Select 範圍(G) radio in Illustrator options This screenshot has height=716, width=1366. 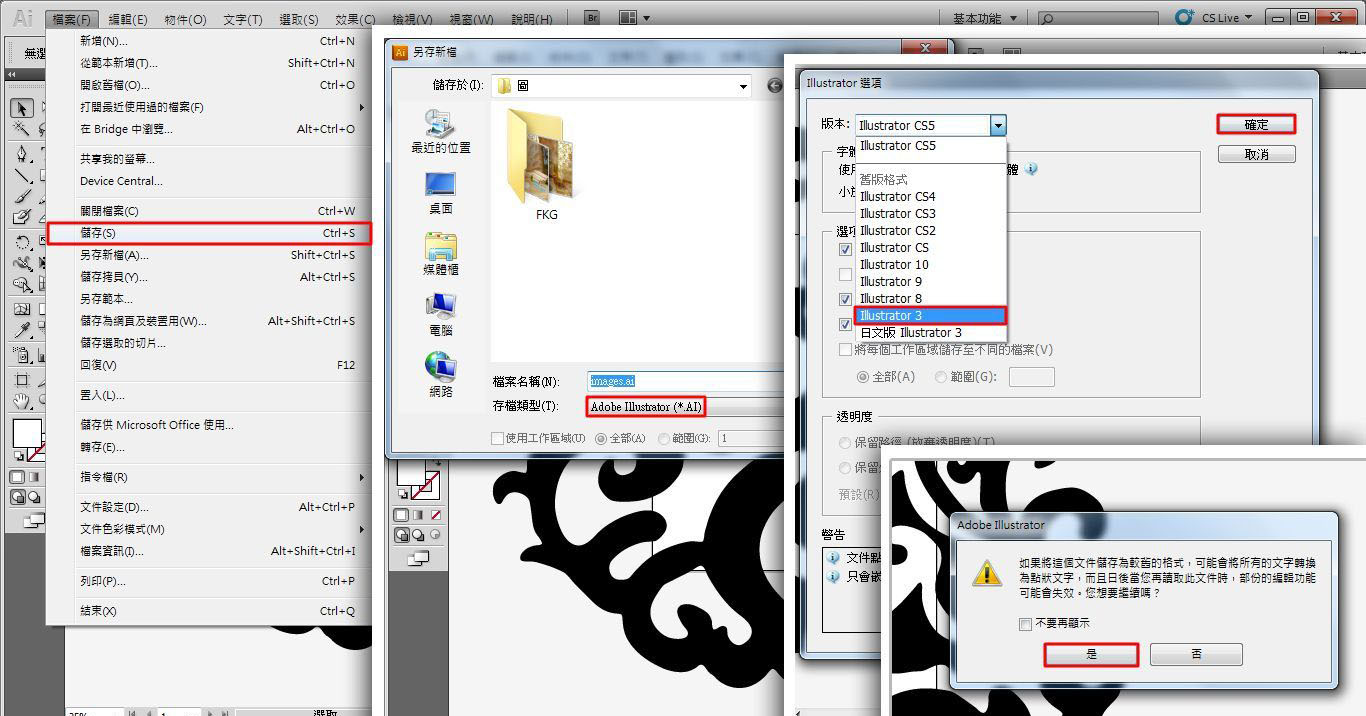[941, 377]
